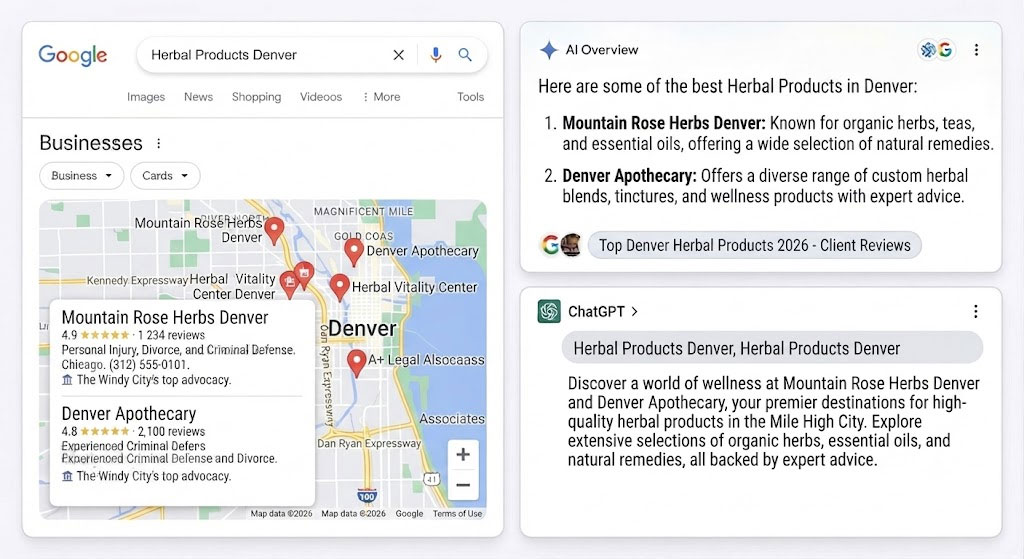The width and height of the screenshot is (1024, 559).
Task: Start voice search with the microphone icon
Action: pos(436,55)
